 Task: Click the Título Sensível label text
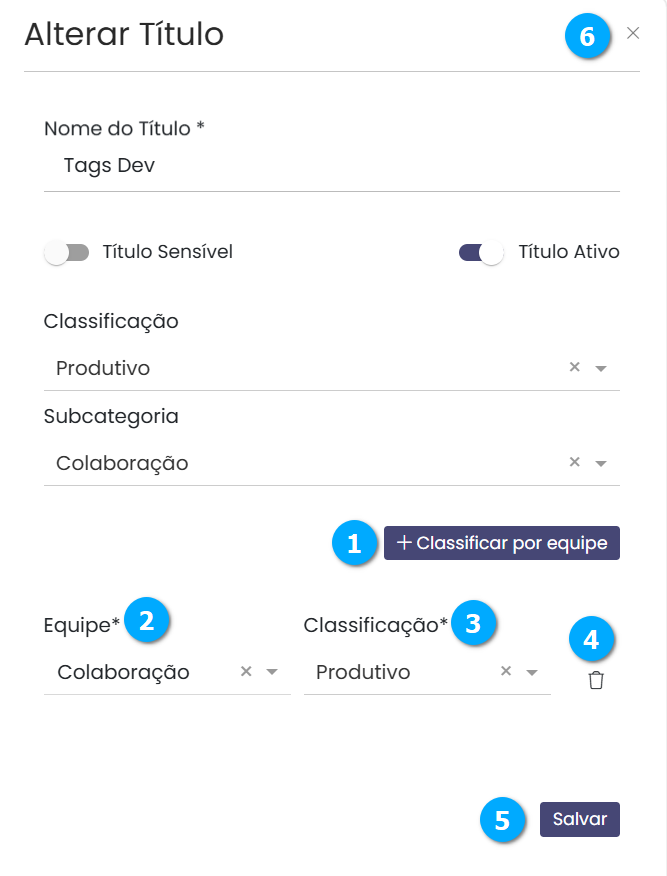coord(168,252)
